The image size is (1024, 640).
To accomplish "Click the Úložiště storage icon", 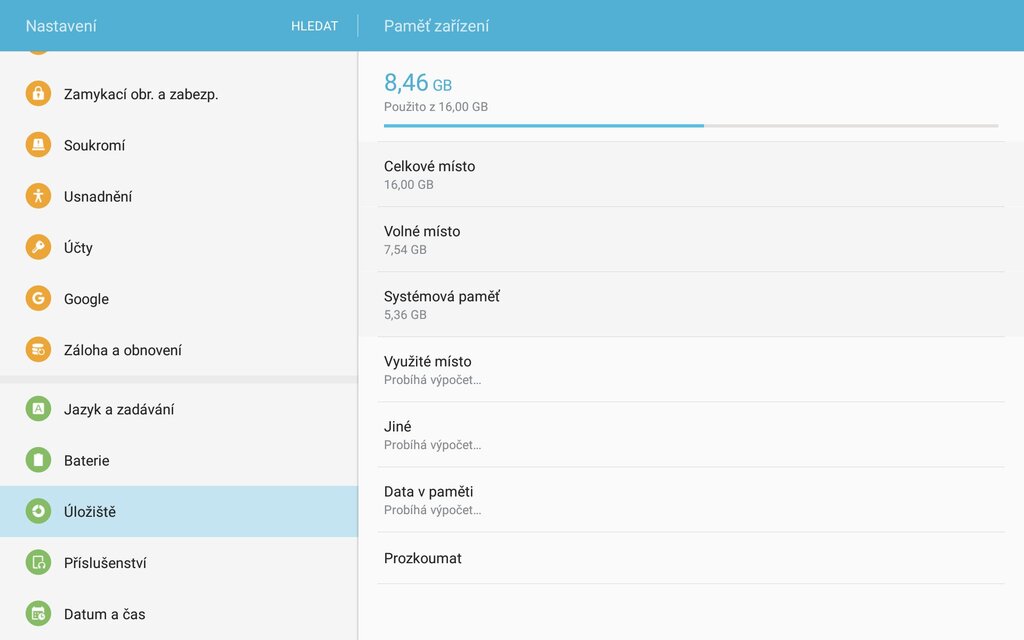I will coord(37,511).
